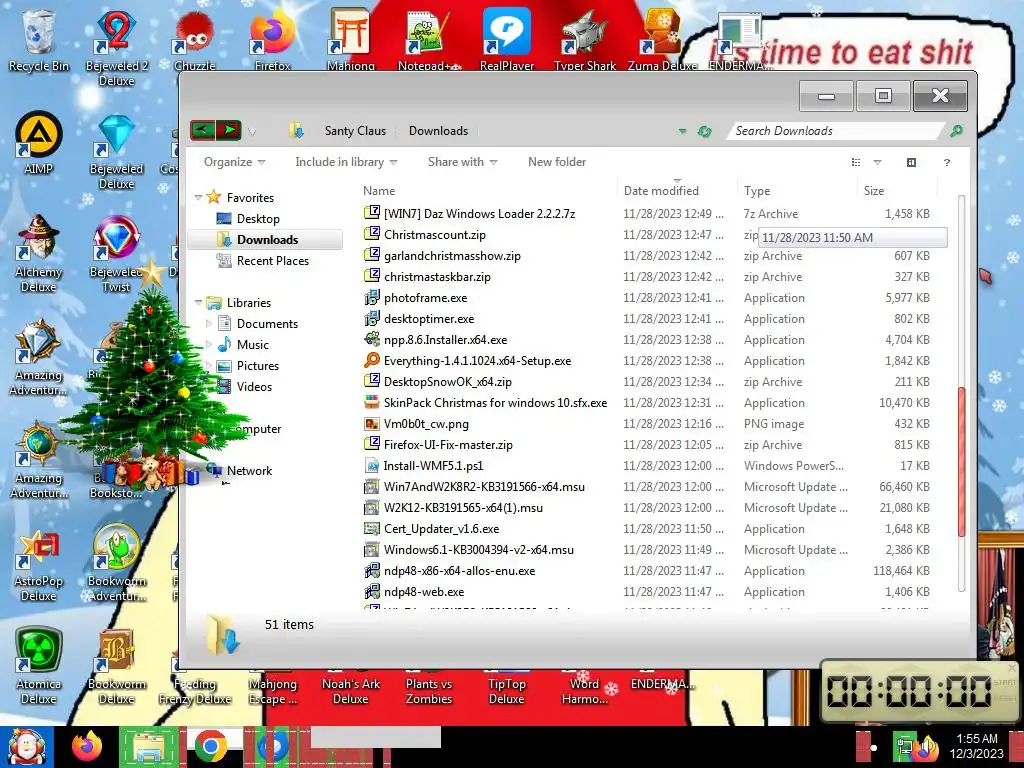Open Plants vs Zombies desktop shortcut
This screenshot has height=768, width=1024.
[x=429, y=691]
